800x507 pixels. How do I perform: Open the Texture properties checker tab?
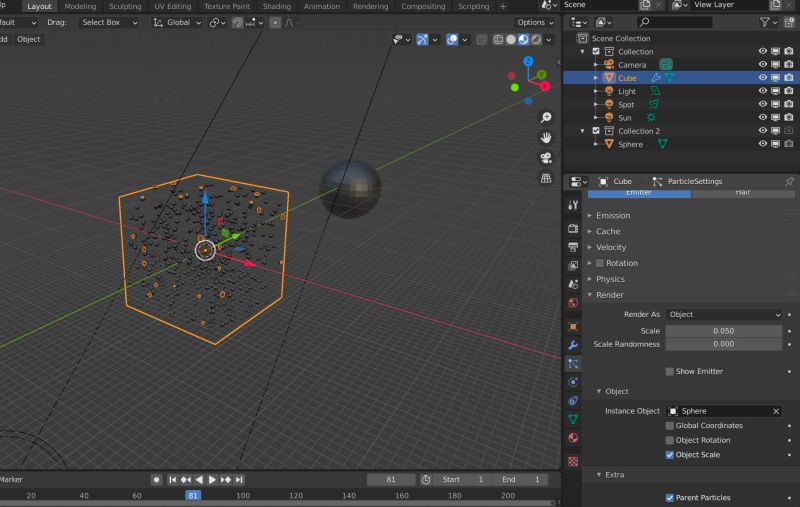pos(573,462)
